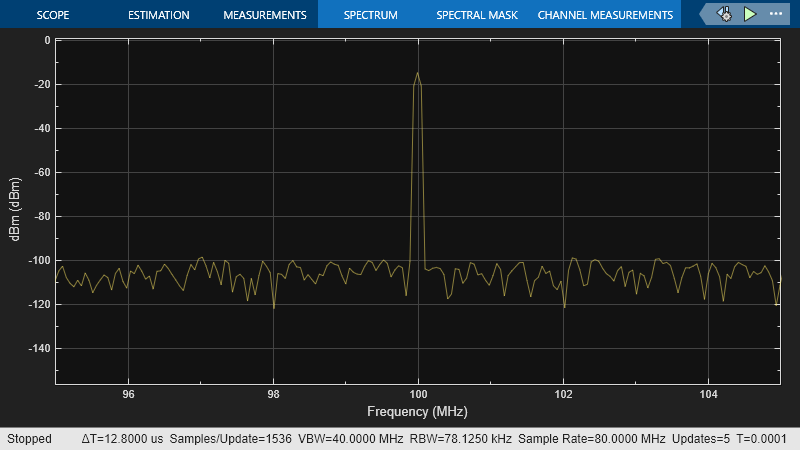Viewport: 800px width, 450px height.
Task: Click the Frequency (MHz) axis label
Action: (x=417, y=411)
